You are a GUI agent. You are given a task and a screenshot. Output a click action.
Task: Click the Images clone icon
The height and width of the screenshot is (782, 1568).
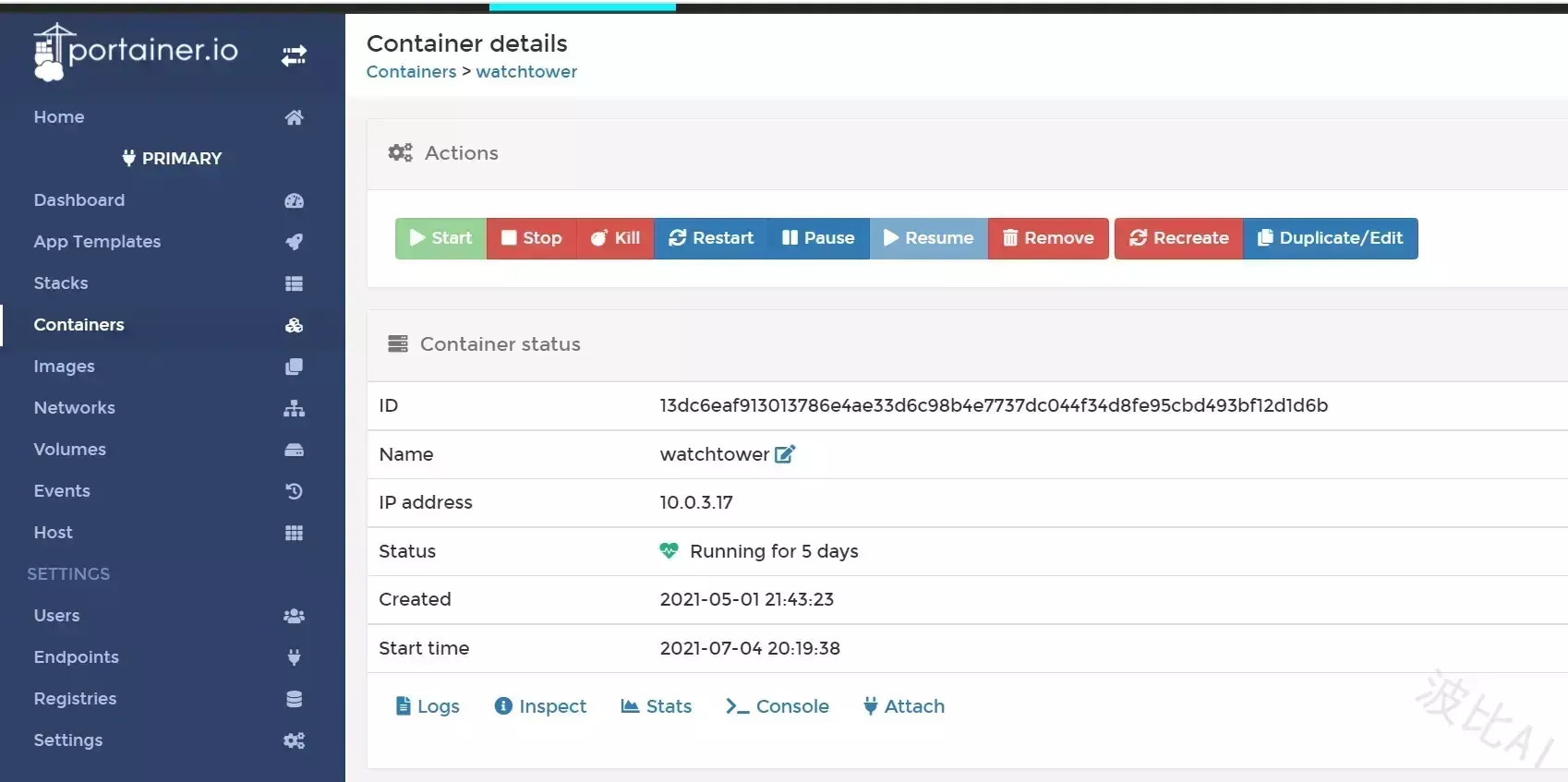pyautogui.click(x=294, y=367)
